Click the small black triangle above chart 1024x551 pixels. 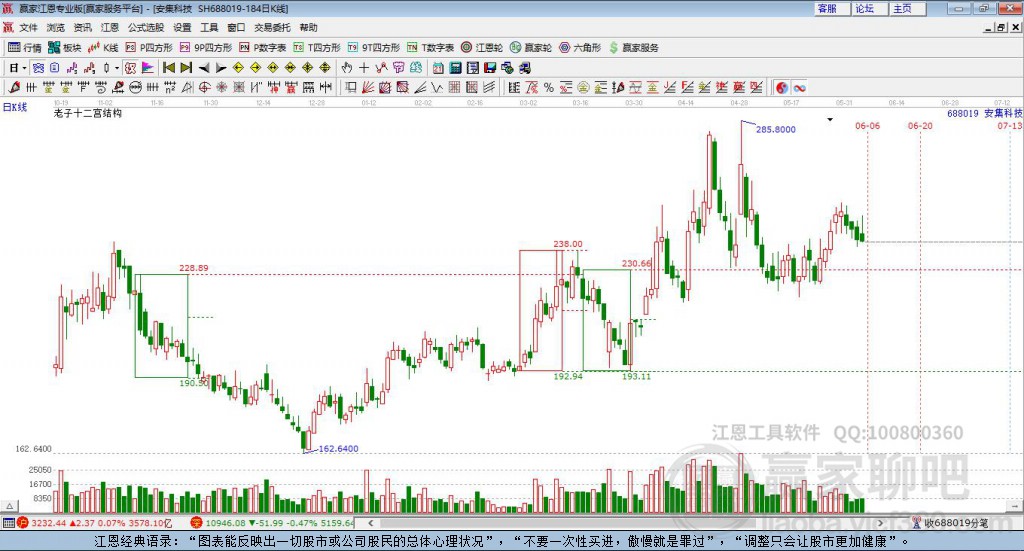(830, 119)
